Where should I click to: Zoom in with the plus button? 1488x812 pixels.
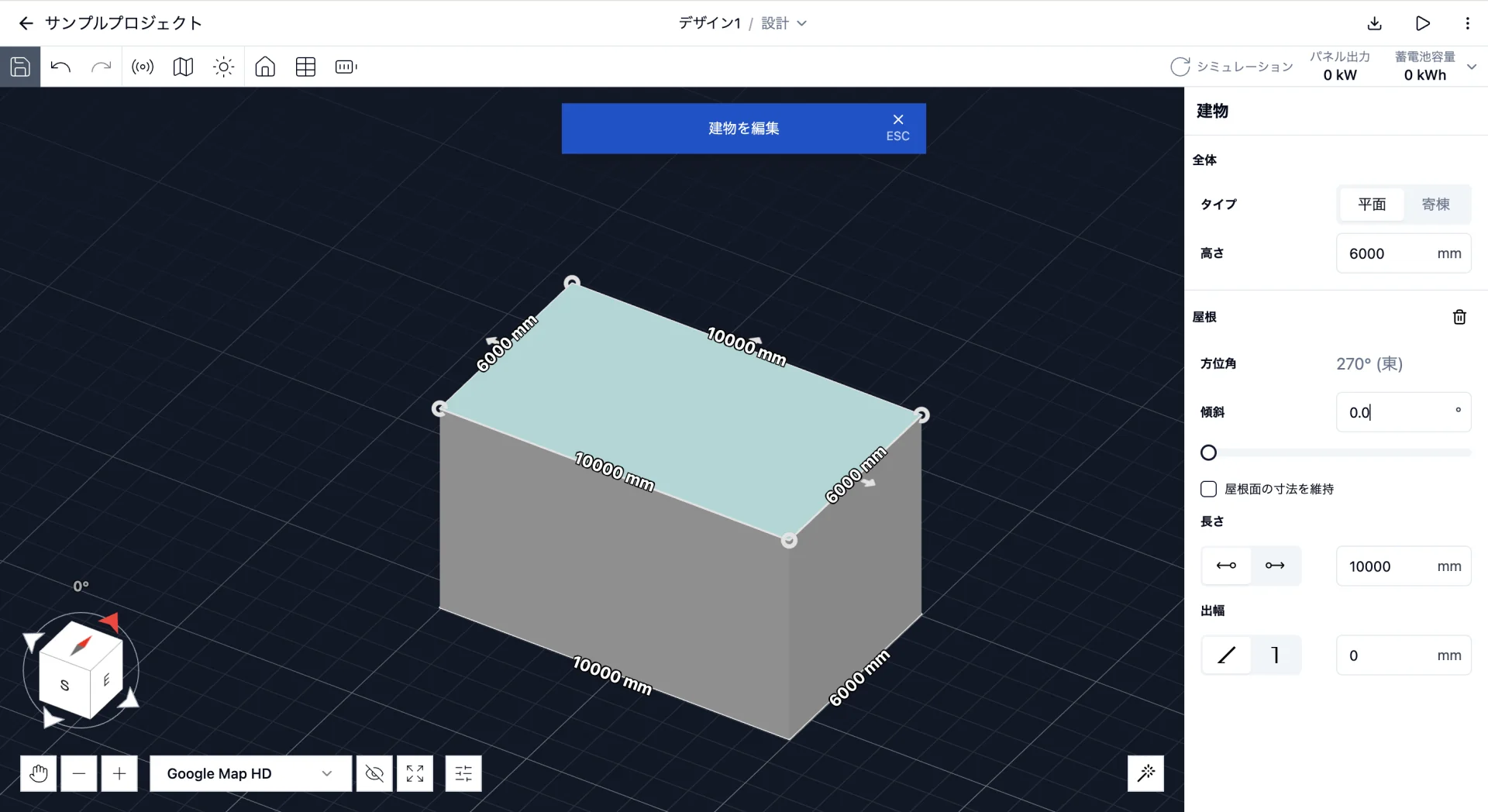[x=119, y=773]
